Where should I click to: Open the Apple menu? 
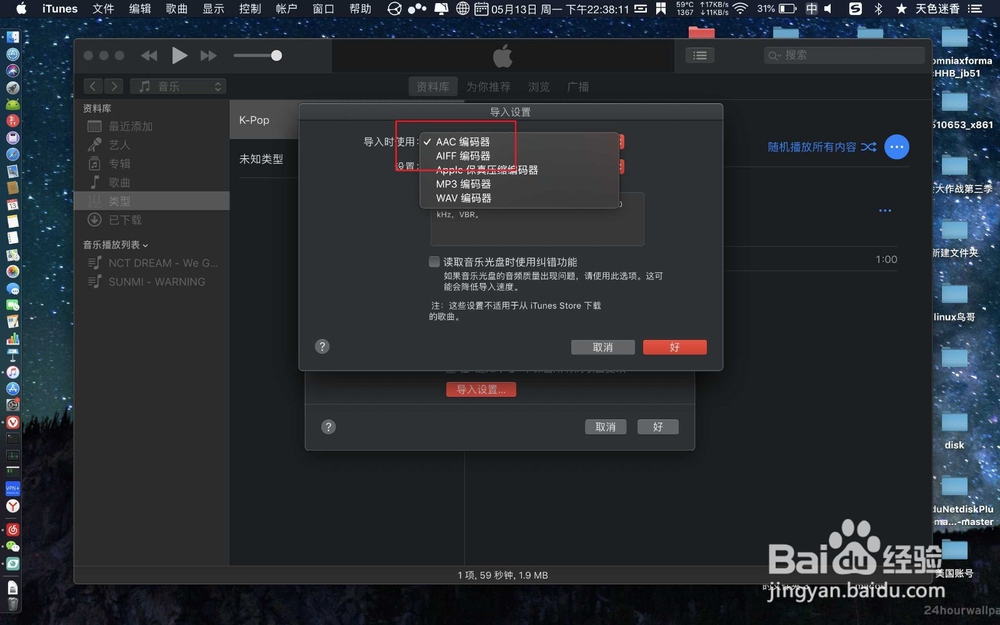pyautogui.click(x=21, y=8)
